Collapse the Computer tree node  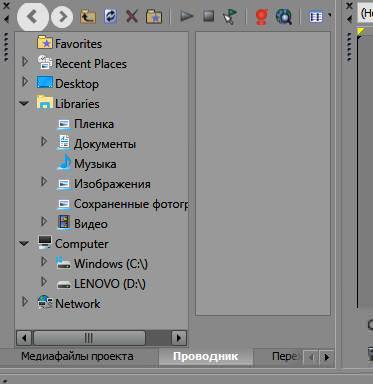point(24,244)
